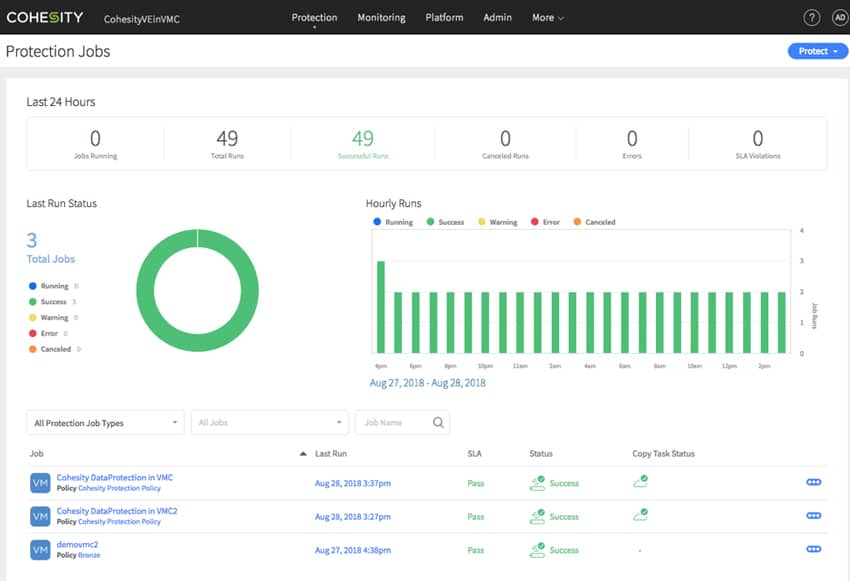Open the demovmc2 job
850x581 pixels.
click(78, 545)
